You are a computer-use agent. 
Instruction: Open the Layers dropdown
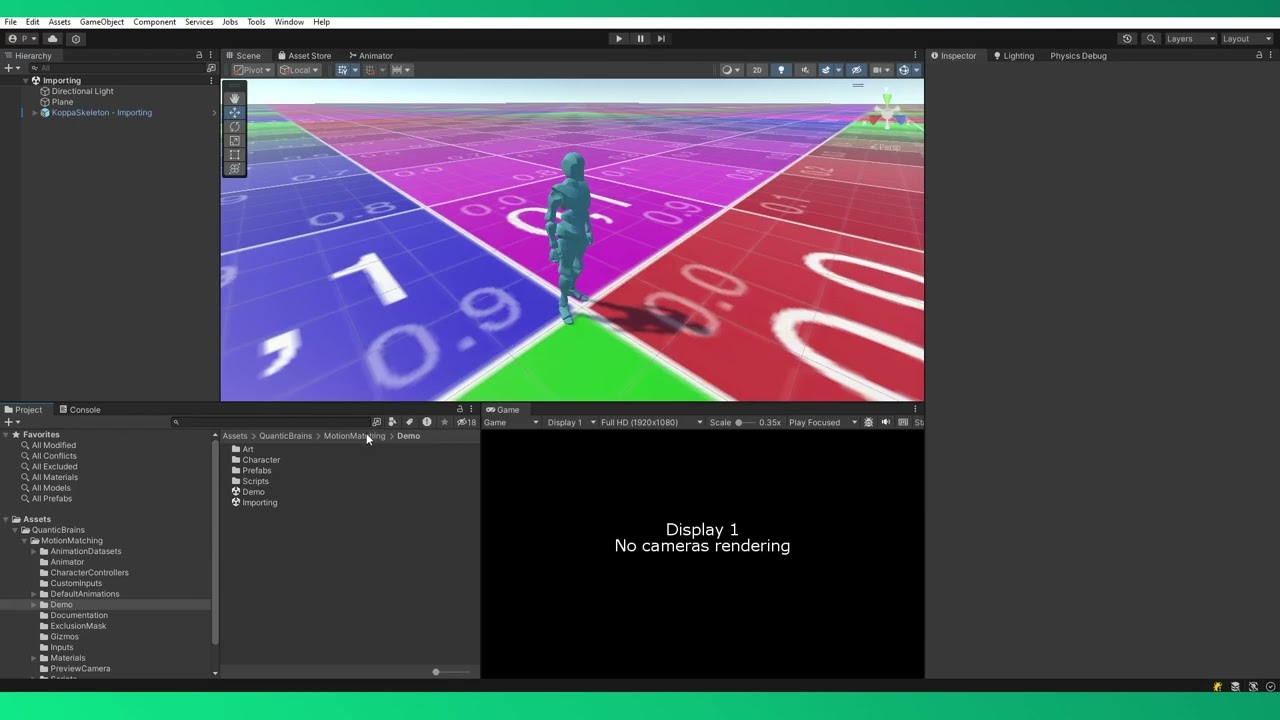pyautogui.click(x=1190, y=39)
